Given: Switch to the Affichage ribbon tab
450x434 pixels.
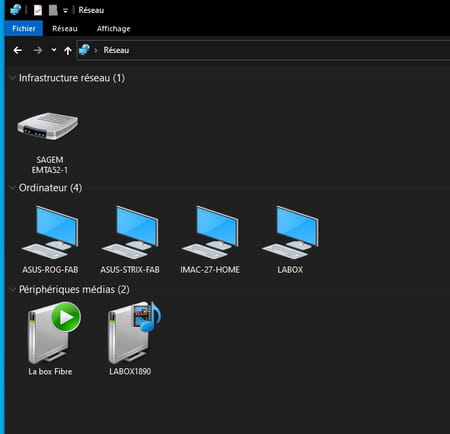Looking at the screenshot, I should coord(113,28).
